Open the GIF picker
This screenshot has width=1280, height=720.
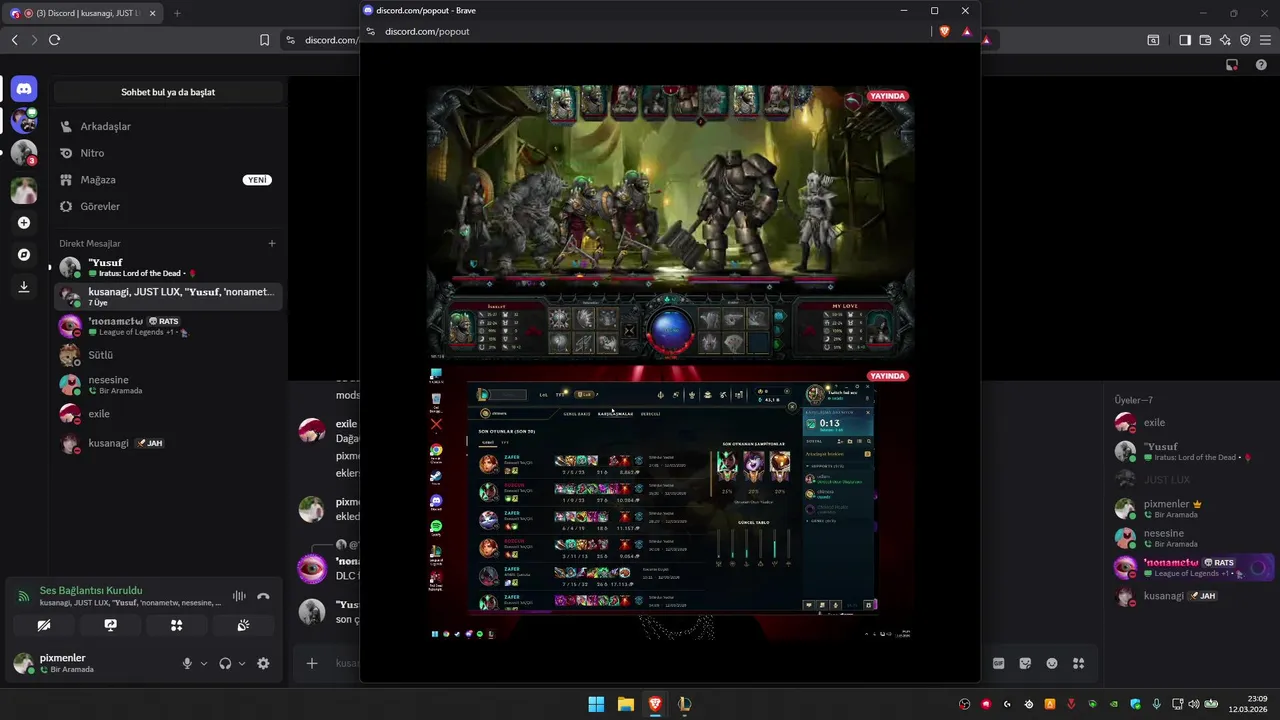(x=998, y=663)
